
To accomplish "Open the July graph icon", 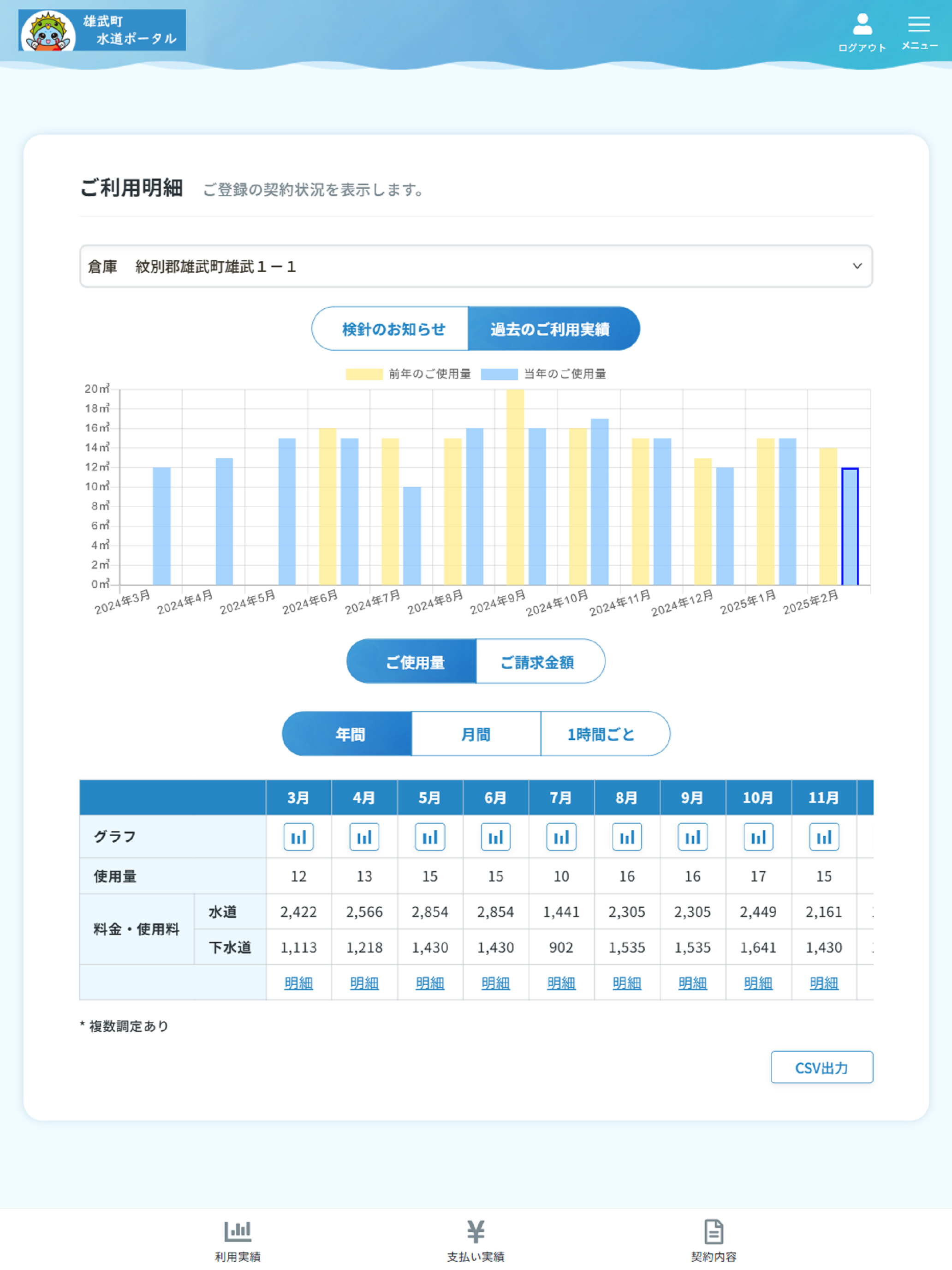I will [x=561, y=837].
